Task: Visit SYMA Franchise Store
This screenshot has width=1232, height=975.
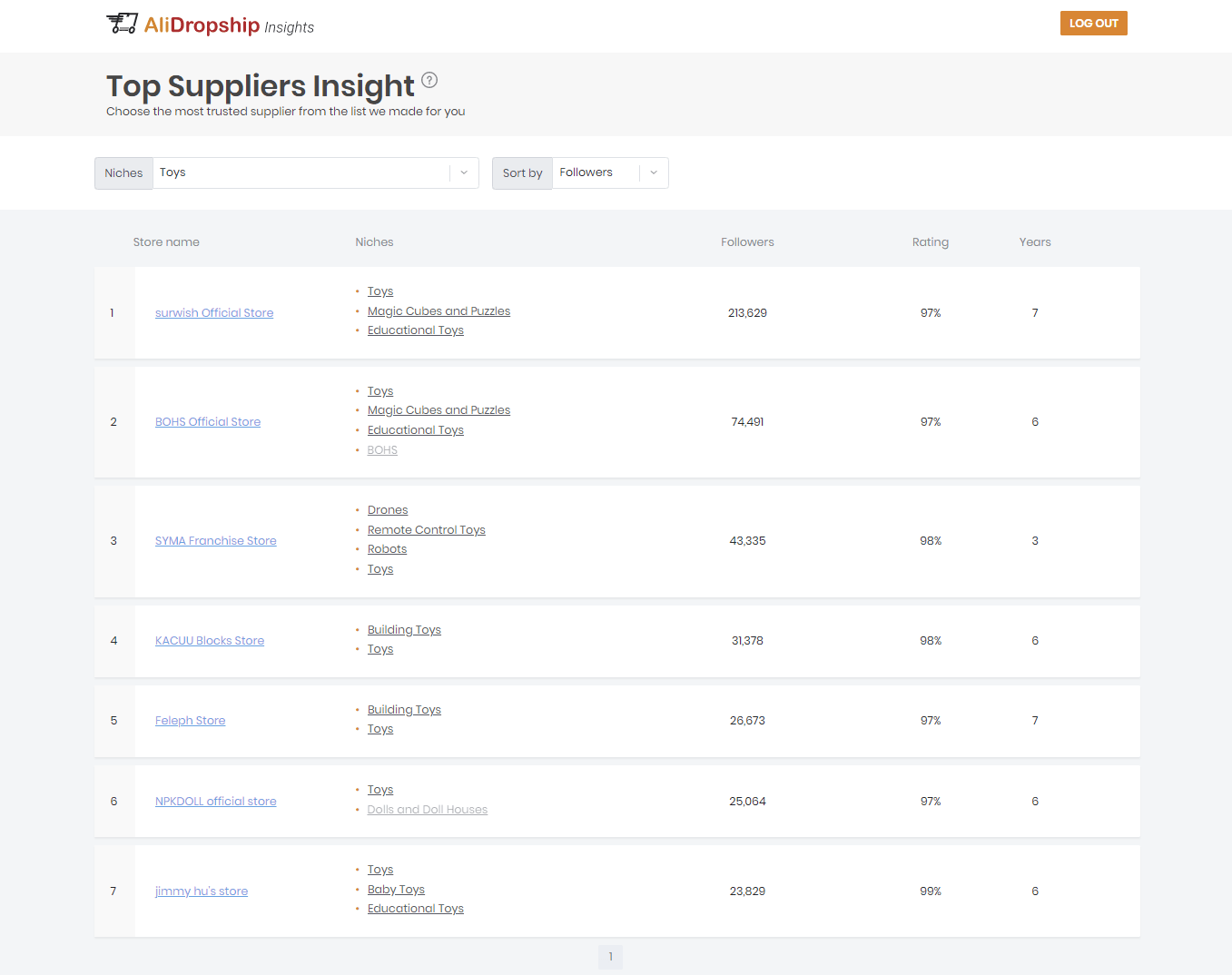Action: tap(215, 540)
